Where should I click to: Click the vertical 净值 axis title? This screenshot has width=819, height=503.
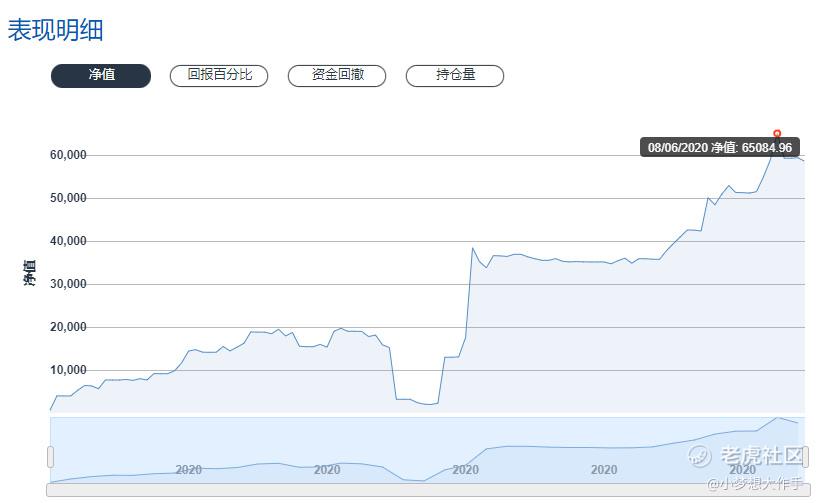[x=30, y=273]
